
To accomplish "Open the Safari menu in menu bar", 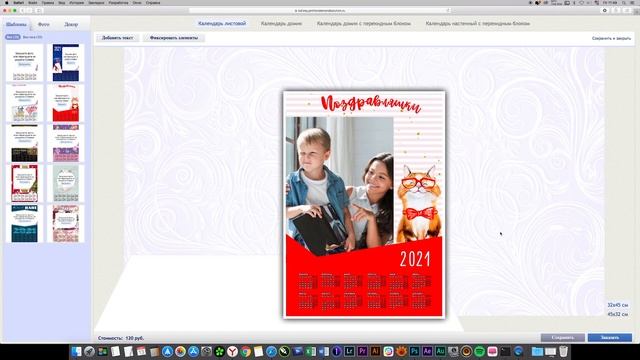I will pos(18,2).
